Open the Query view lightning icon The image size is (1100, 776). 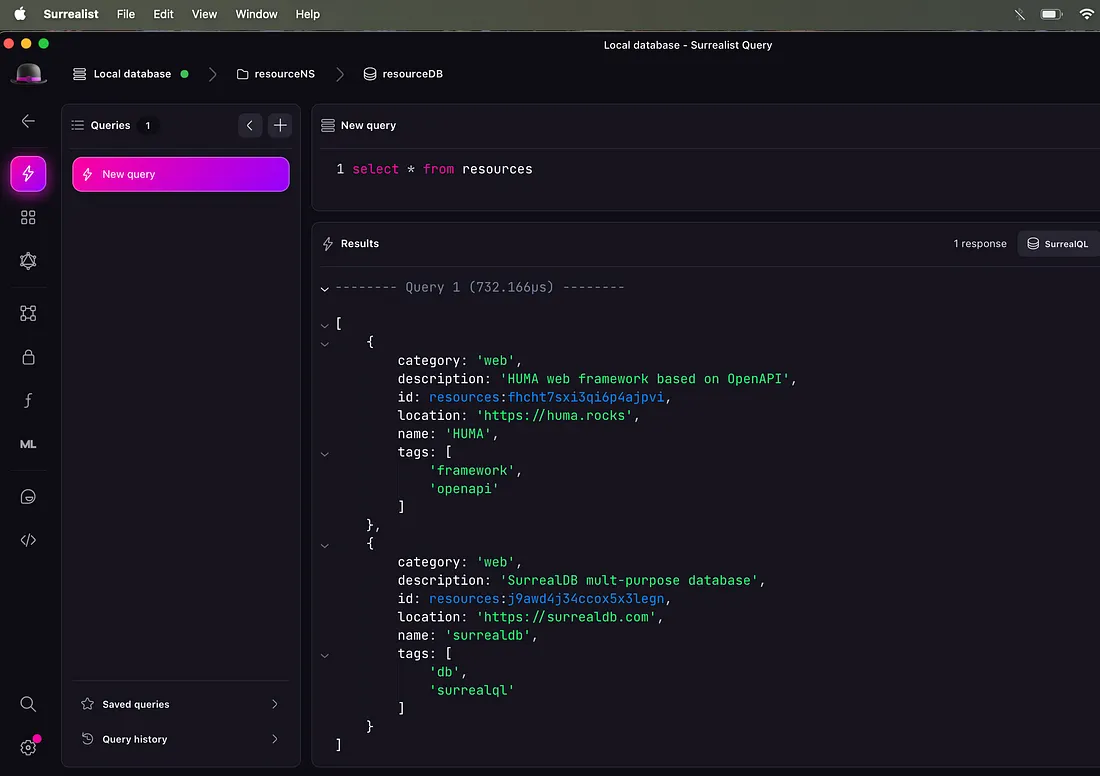click(28, 174)
